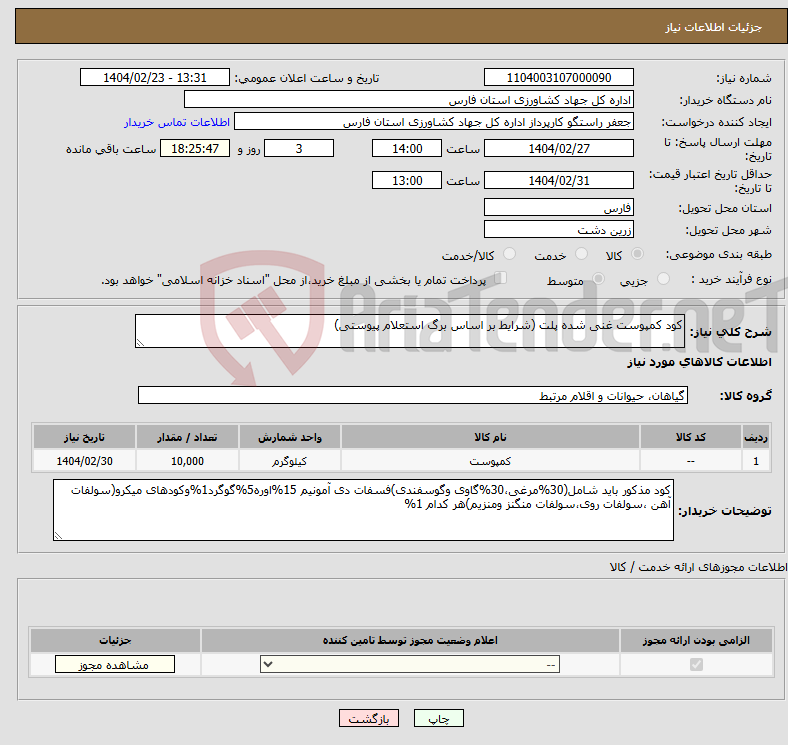
Task: Click the remaining time field 18:25:47
Action: [x=195, y=148]
